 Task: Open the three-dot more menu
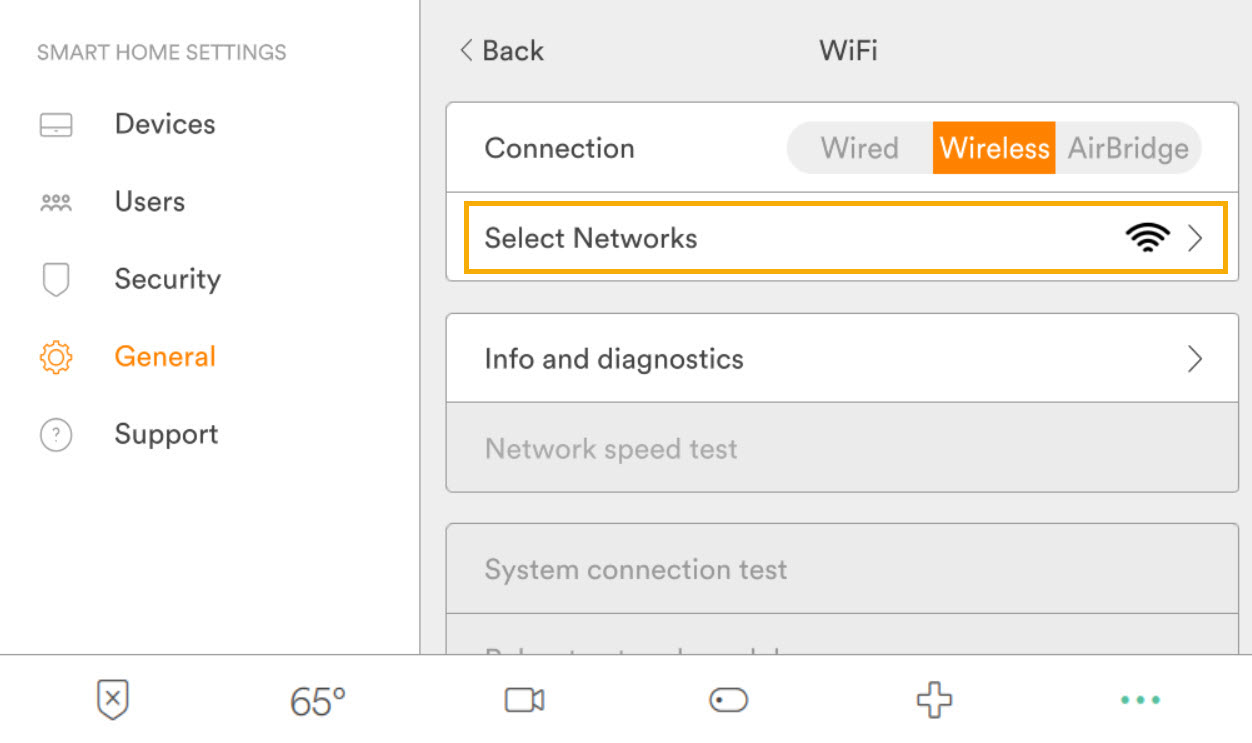(1140, 700)
